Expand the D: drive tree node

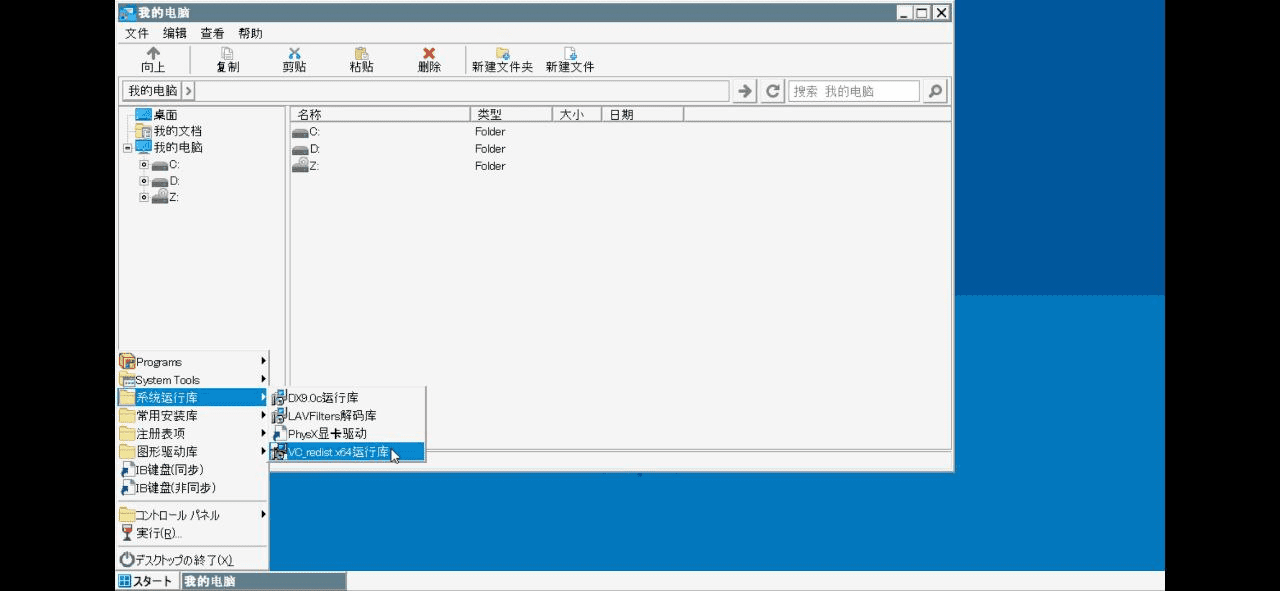point(144,181)
